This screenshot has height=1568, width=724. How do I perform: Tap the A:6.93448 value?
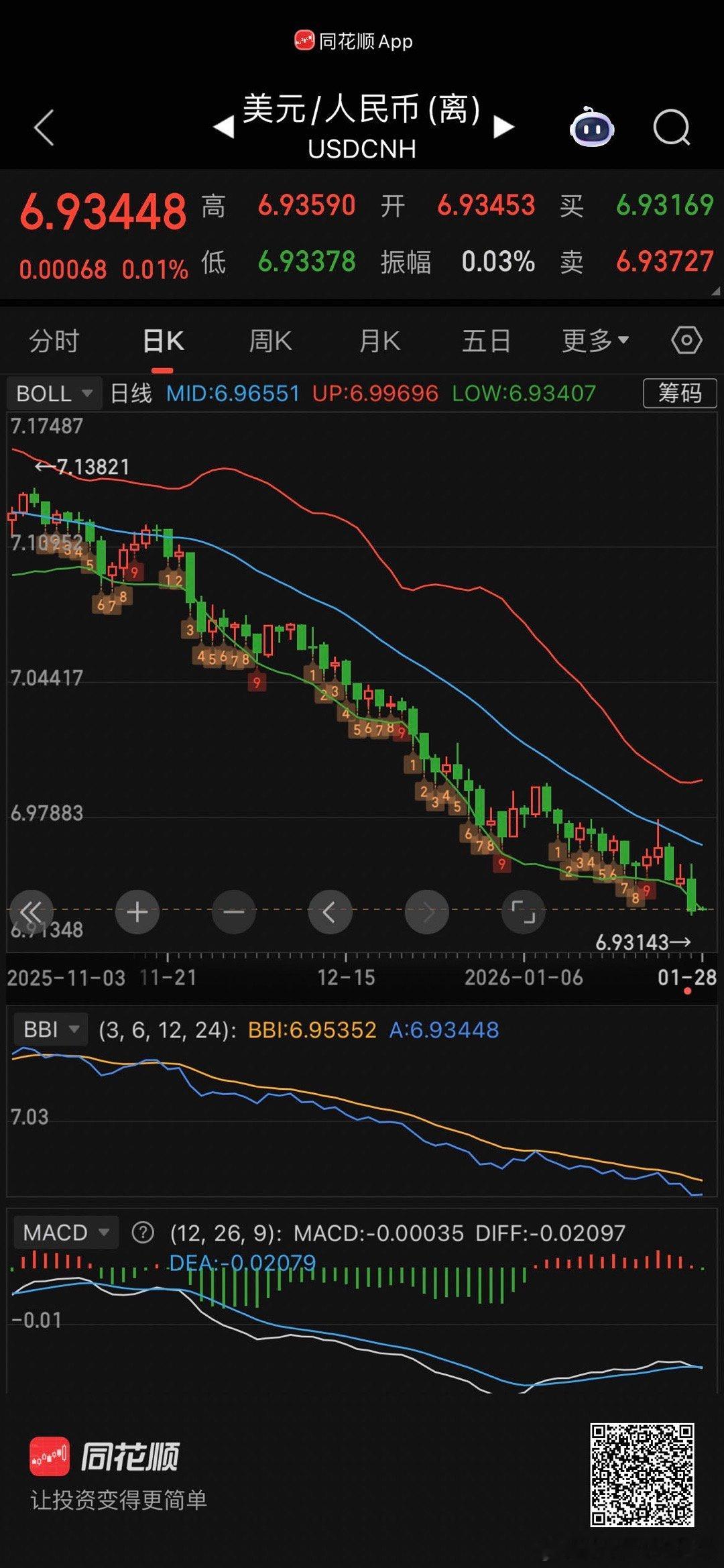444,1030
